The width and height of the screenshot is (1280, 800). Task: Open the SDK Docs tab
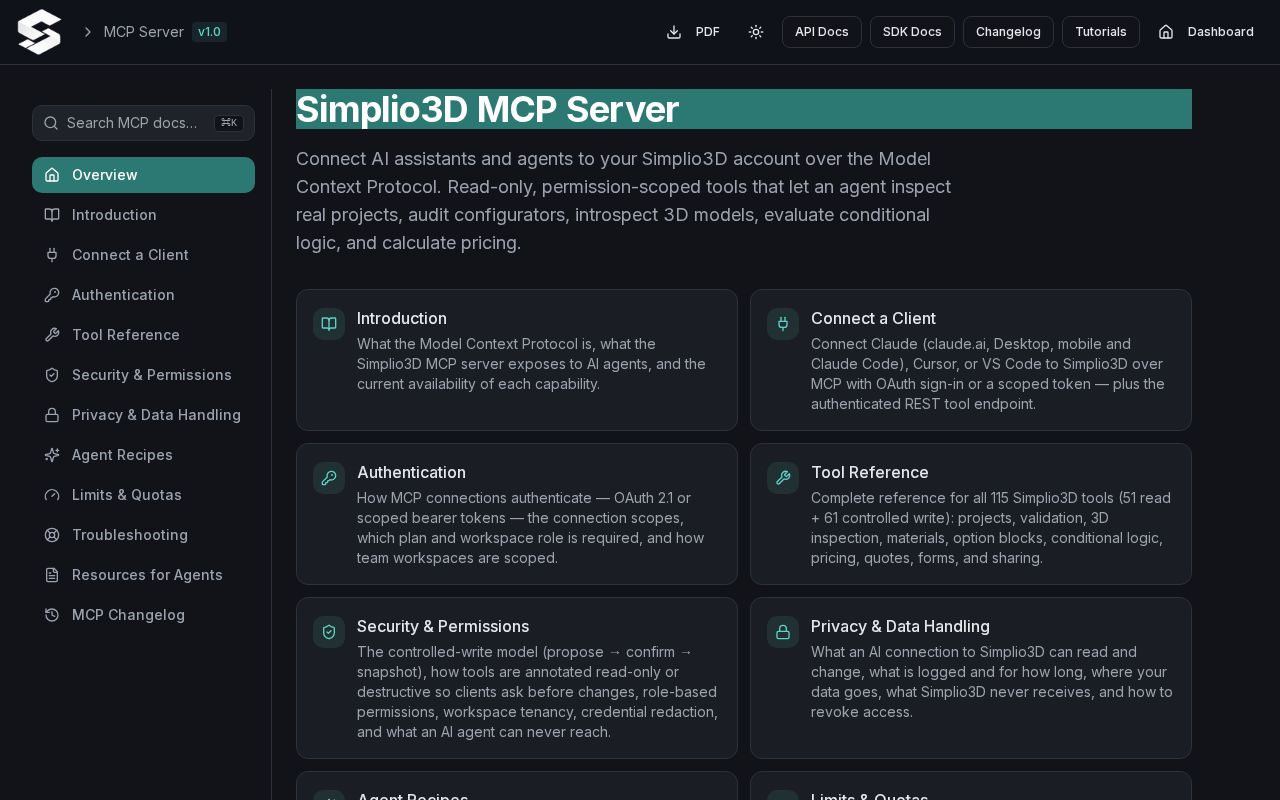(912, 32)
